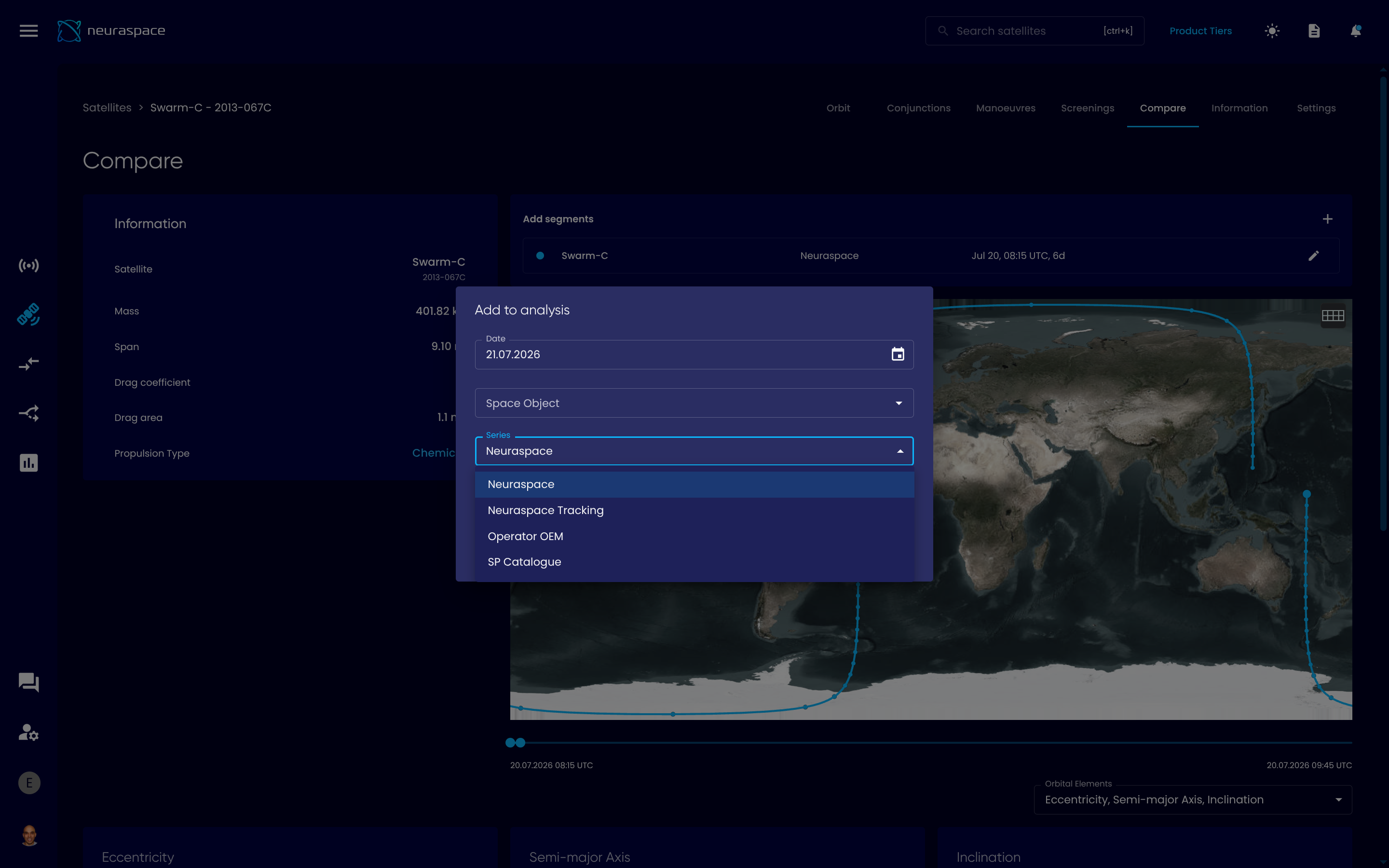Viewport: 1389px width, 868px height.
Task: Click the Swarm-C segment color dot
Action: coord(540,256)
